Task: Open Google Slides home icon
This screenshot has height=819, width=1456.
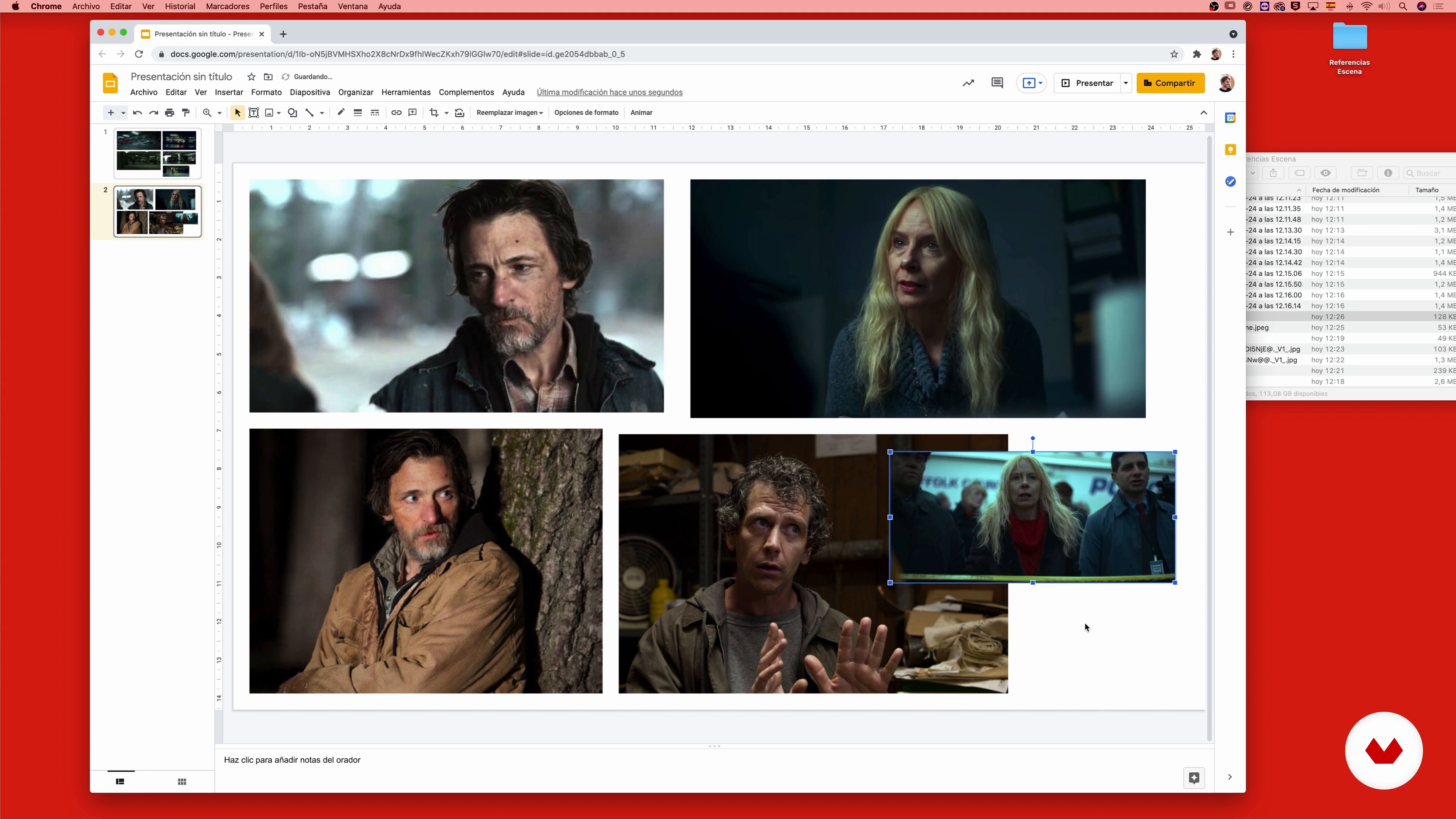Action: pos(110,83)
